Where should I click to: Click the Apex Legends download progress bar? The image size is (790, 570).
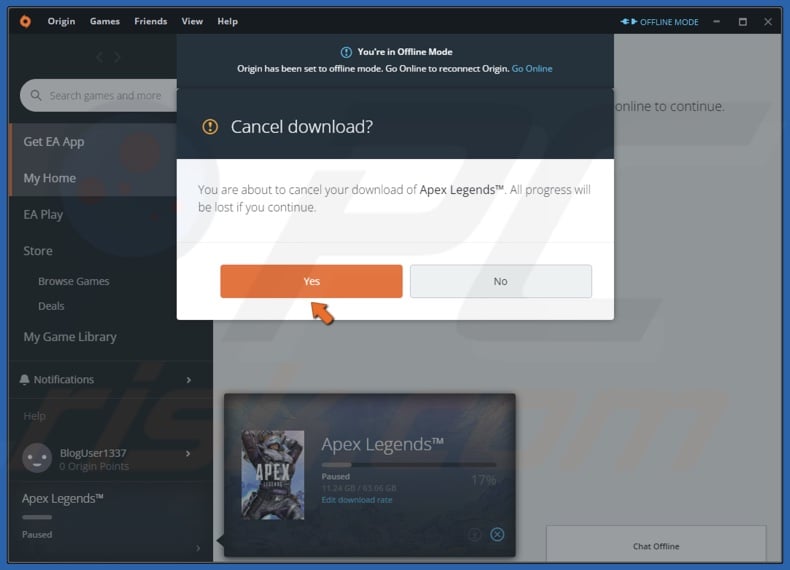409,465
